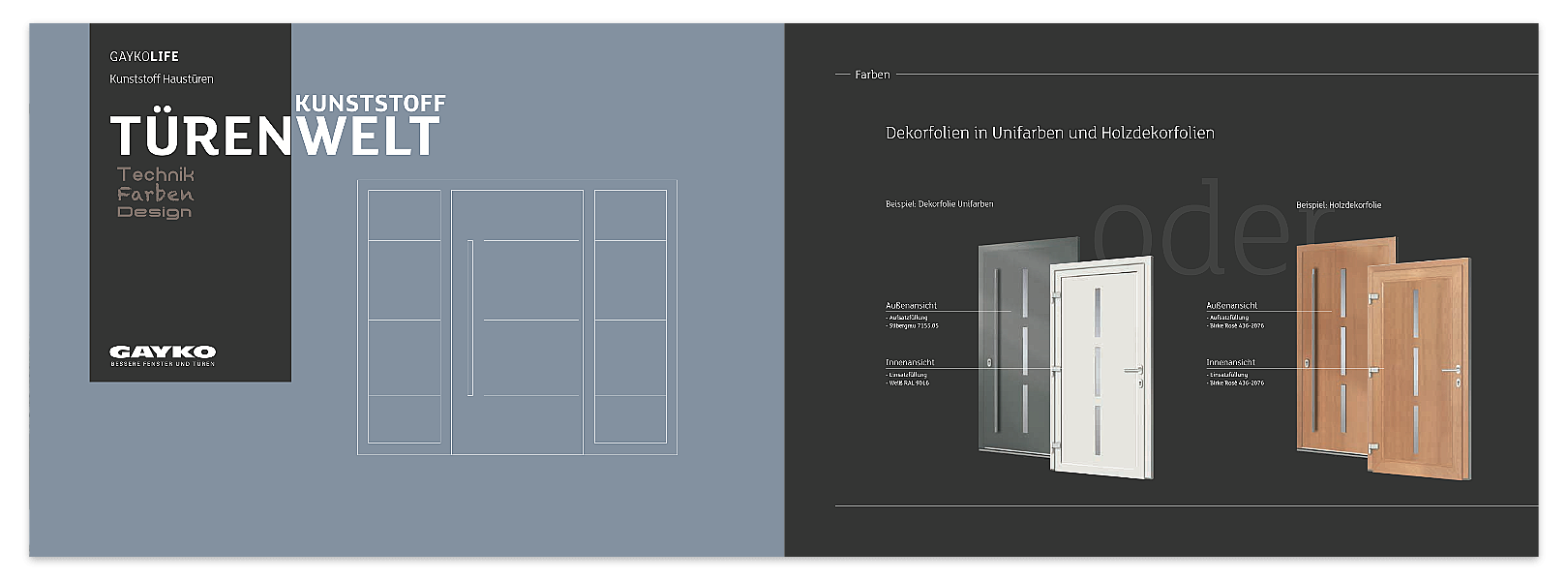Click the 'Beispiel: Holzdekorfolie' caption
This screenshot has width=1568, height=581.
tap(1339, 205)
